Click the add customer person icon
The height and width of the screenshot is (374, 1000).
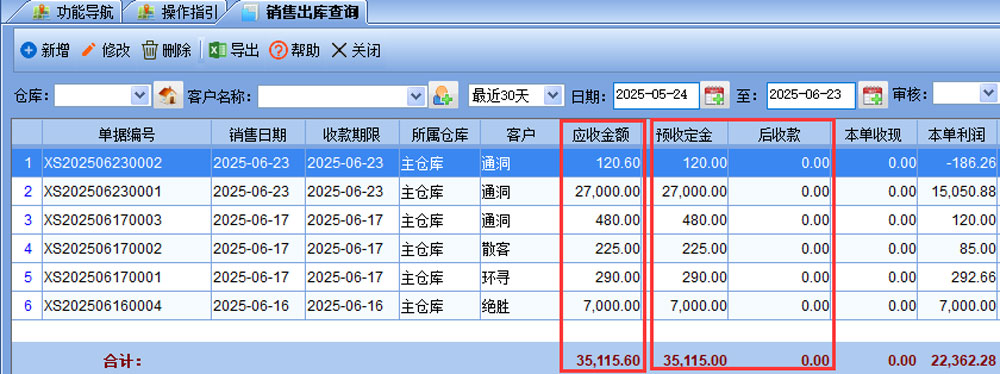coord(443,96)
